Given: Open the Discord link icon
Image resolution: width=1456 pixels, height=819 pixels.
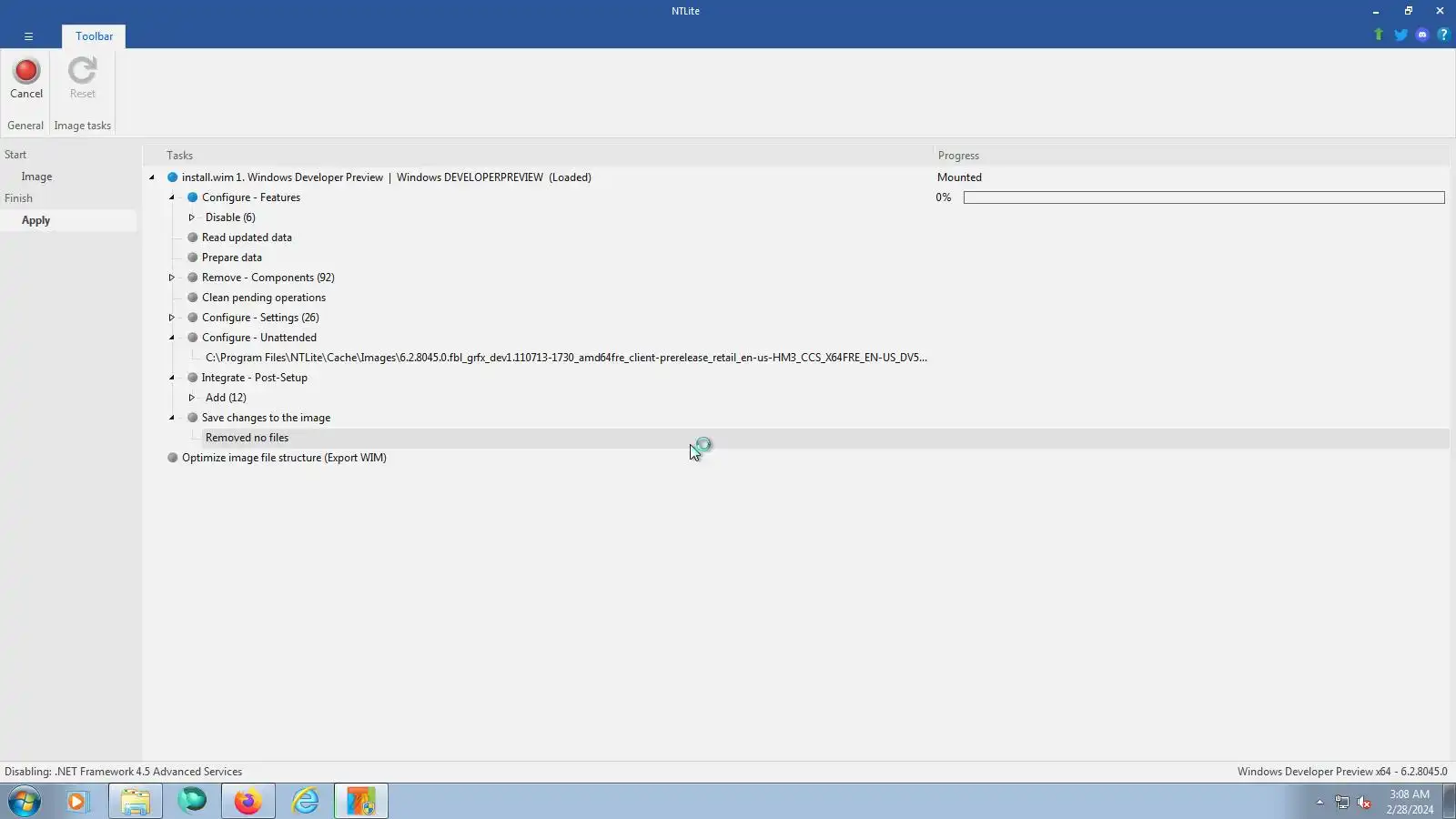Looking at the screenshot, I should pyautogui.click(x=1422, y=35).
